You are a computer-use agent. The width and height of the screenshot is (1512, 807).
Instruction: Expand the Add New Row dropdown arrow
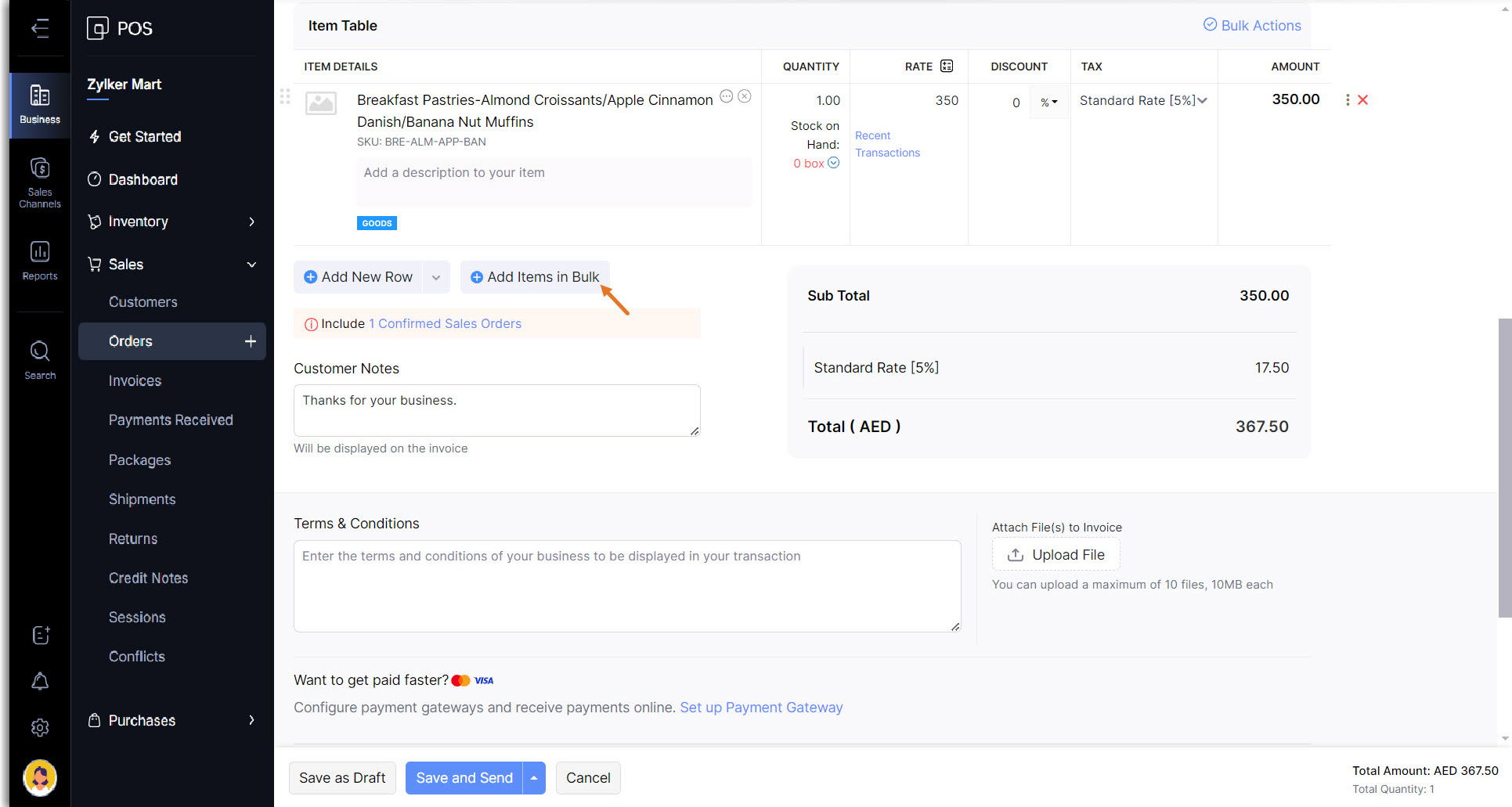436,277
